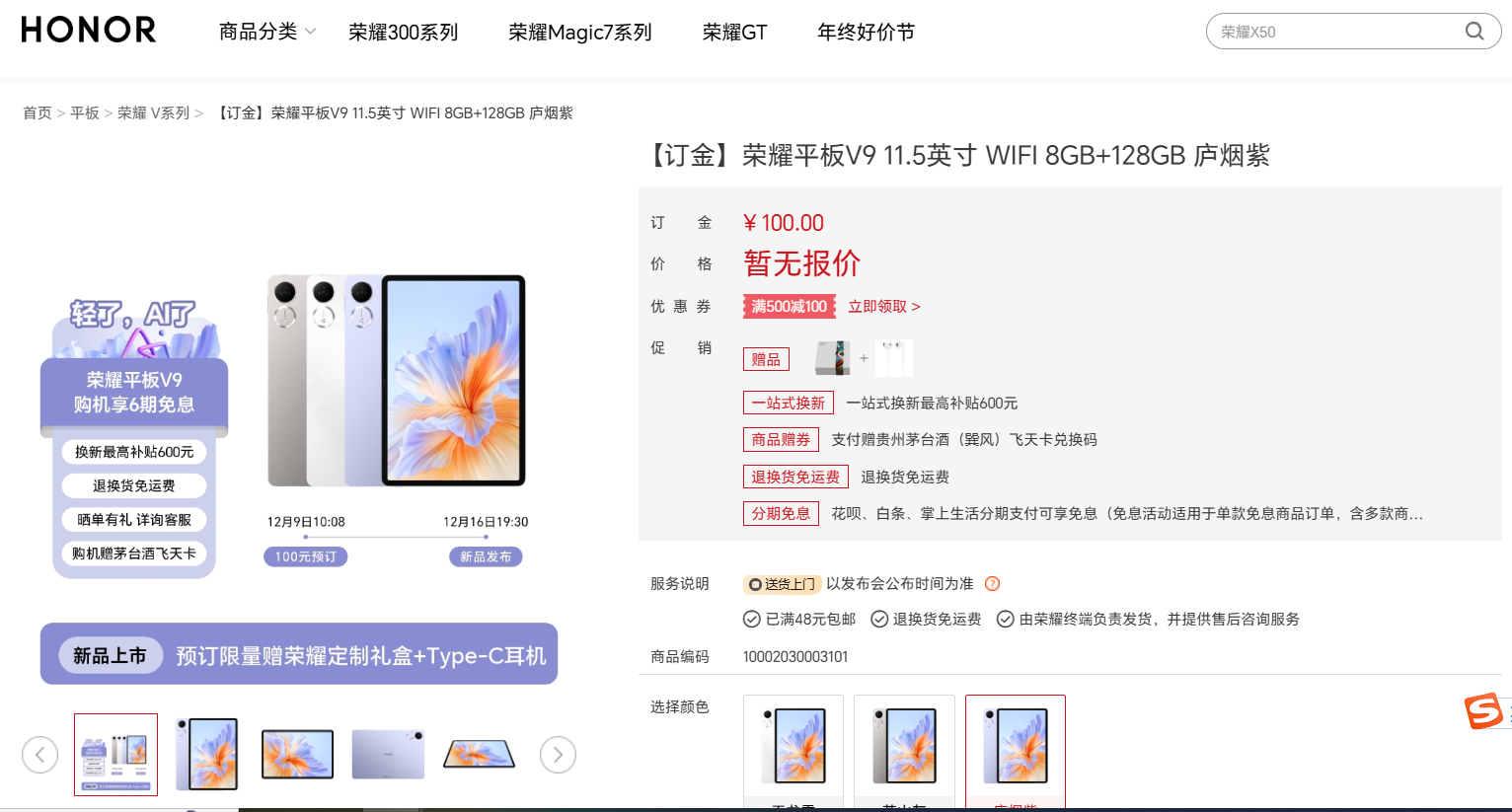Click the gift box image in promotions
Screen dimensions: 1512x812
[x=832, y=358]
